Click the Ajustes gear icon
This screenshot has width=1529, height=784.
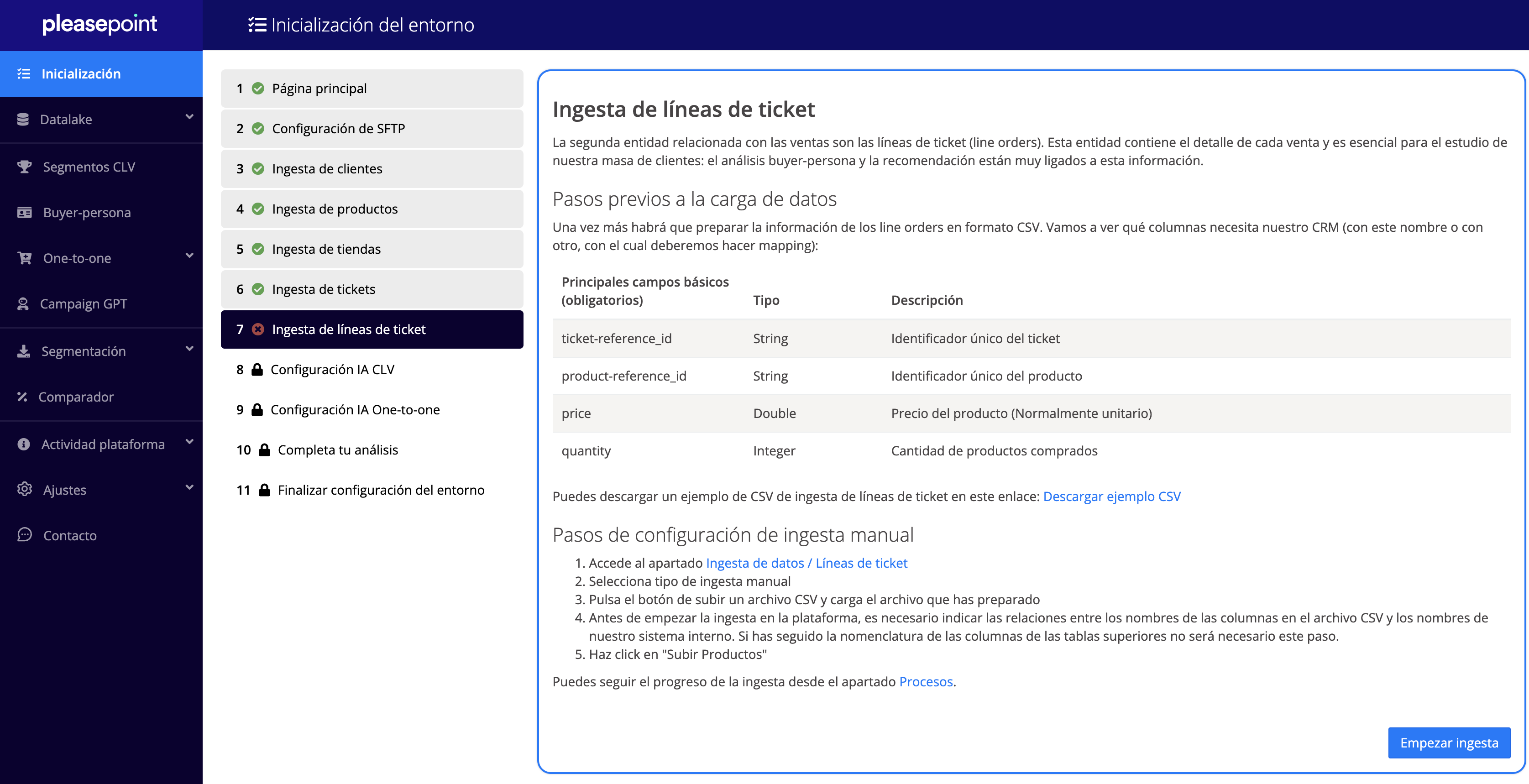[24, 490]
